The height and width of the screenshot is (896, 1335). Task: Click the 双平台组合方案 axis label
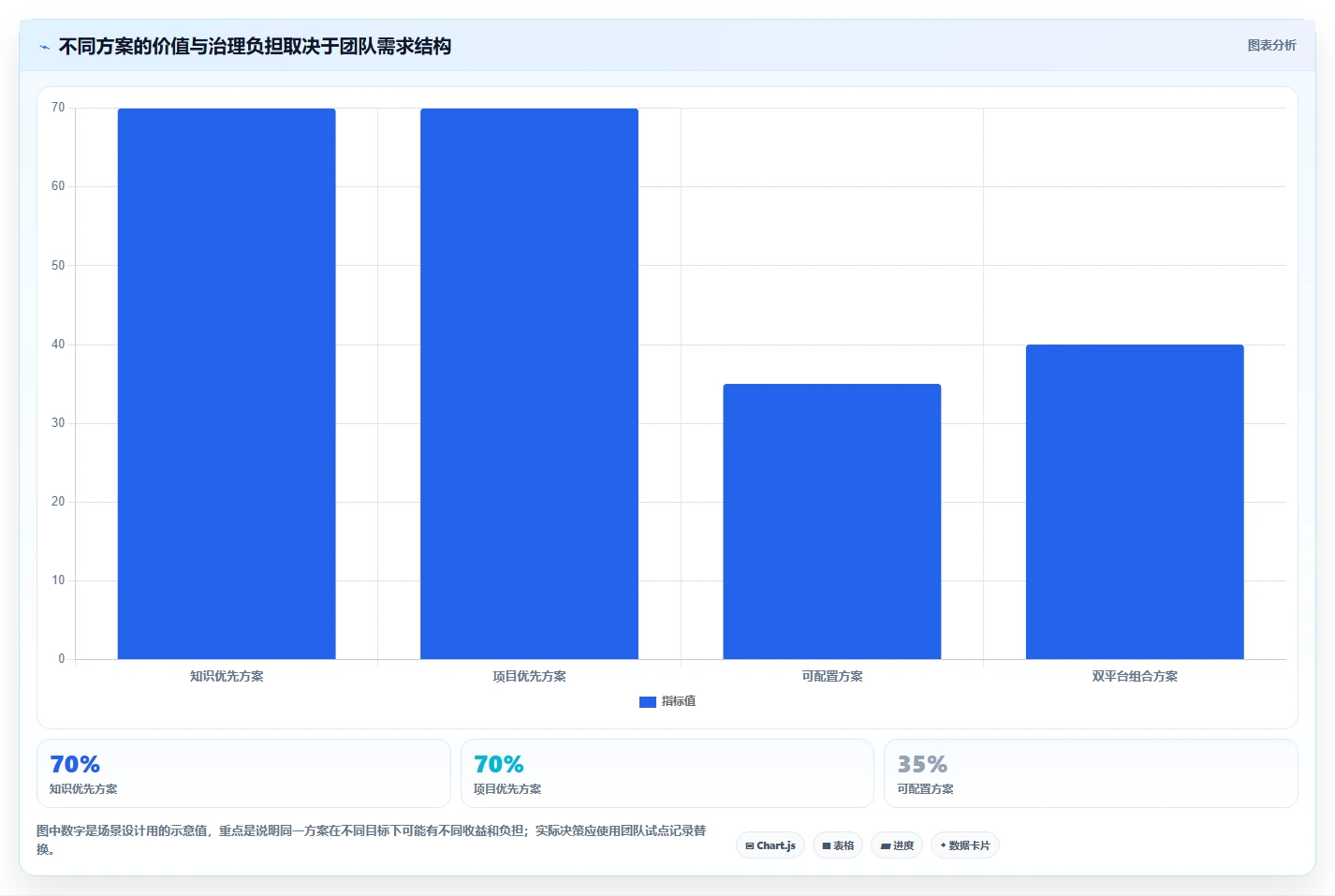pos(1135,676)
